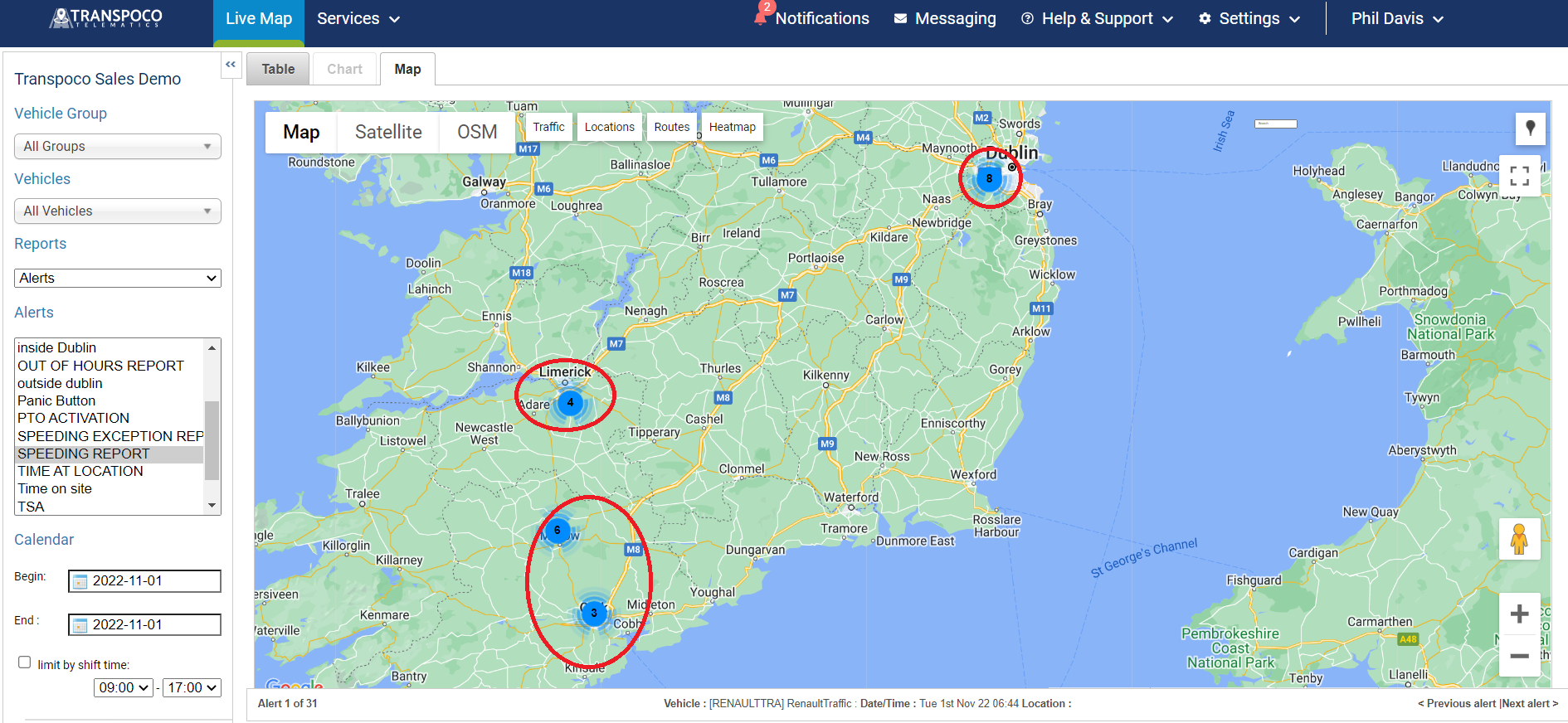The width and height of the screenshot is (1568, 723).
Task: Click the Cork cluster marker 3
Action: pyautogui.click(x=593, y=614)
